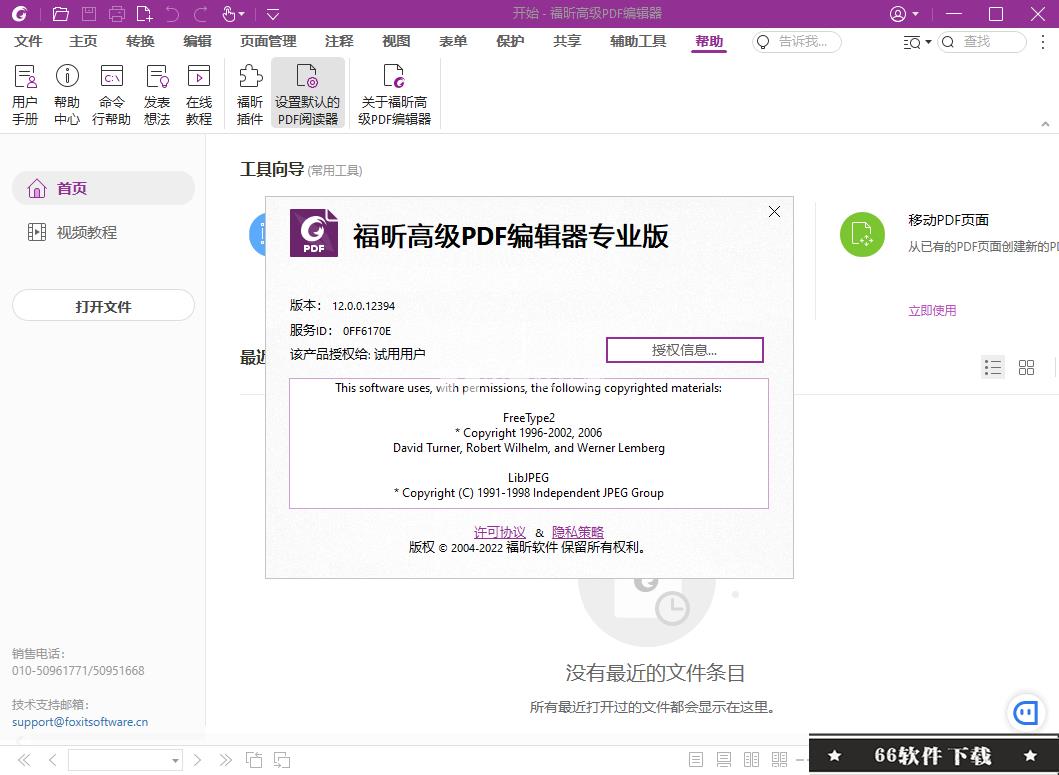Click the support@foxitsoftware.cn email link
This screenshot has width=1059, height=775.
80,722
